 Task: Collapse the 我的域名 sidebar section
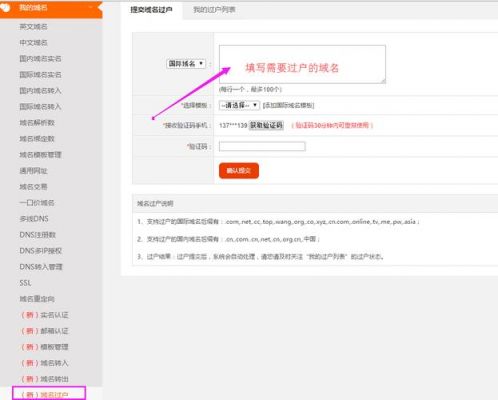pyautogui.click(x=91, y=7)
